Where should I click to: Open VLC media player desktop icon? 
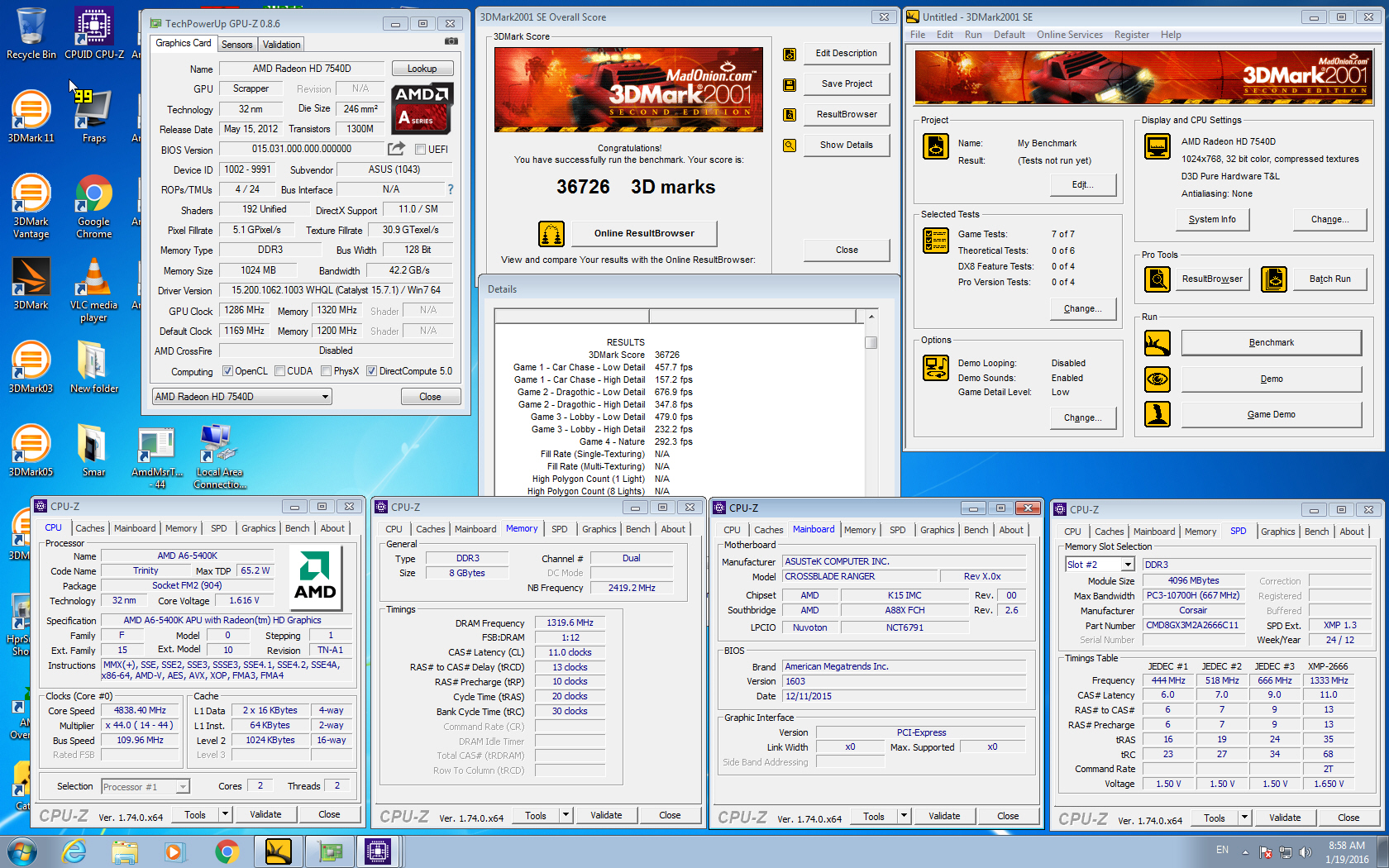click(94, 289)
